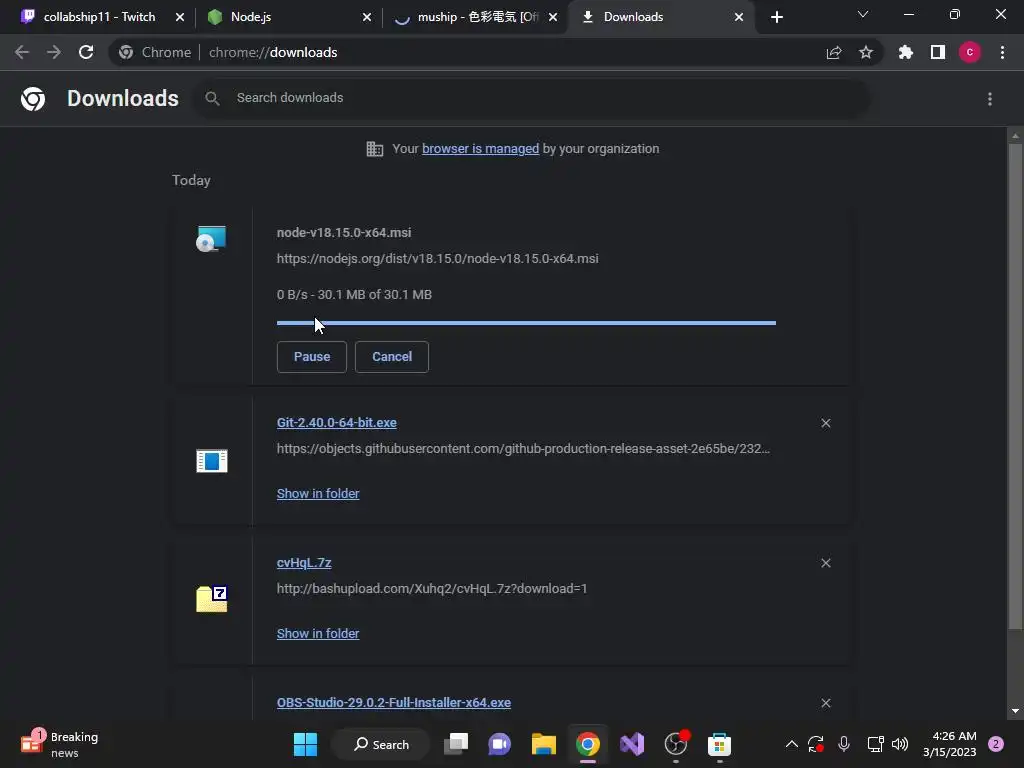Open Downloads page more actions menu
Screen dimensions: 1024x768
click(x=990, y=99)
